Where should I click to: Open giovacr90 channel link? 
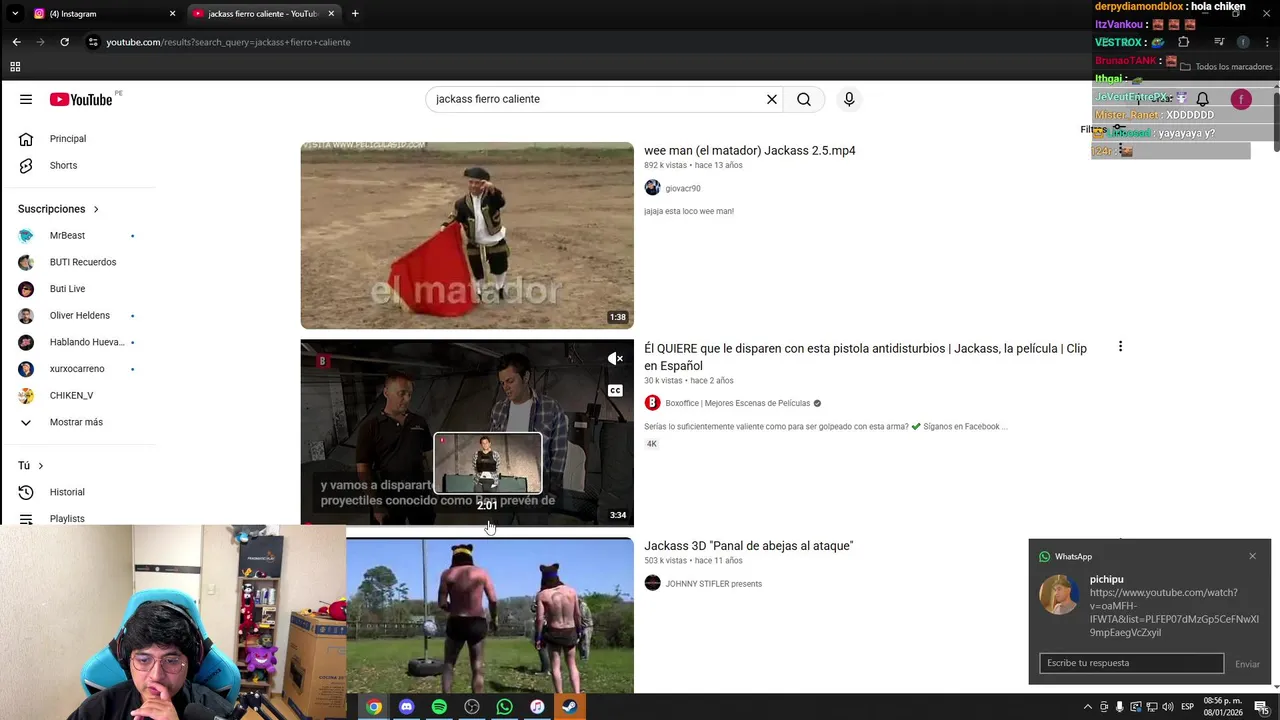tap(683, 188)
